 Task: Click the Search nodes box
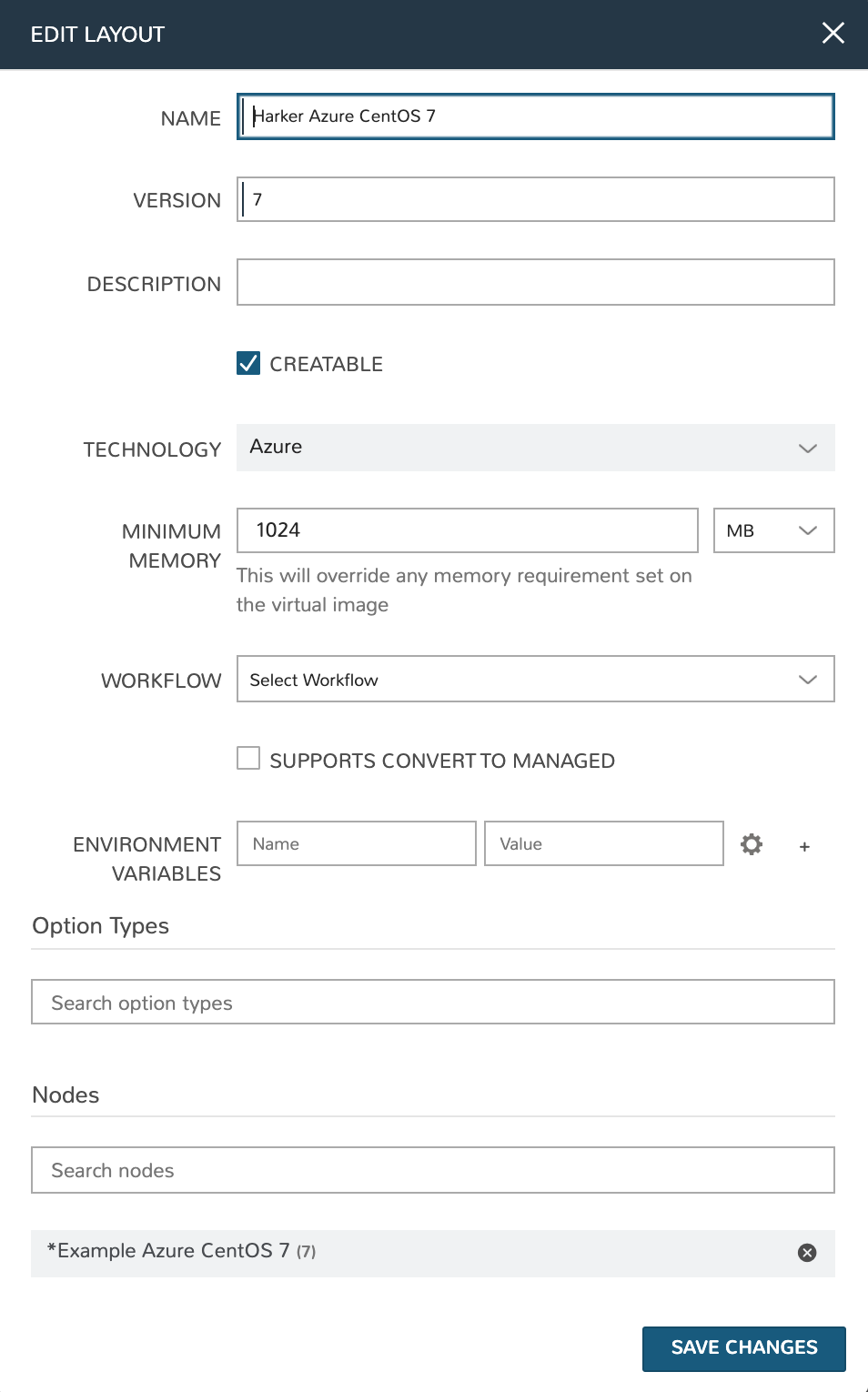pos(432,1170)
